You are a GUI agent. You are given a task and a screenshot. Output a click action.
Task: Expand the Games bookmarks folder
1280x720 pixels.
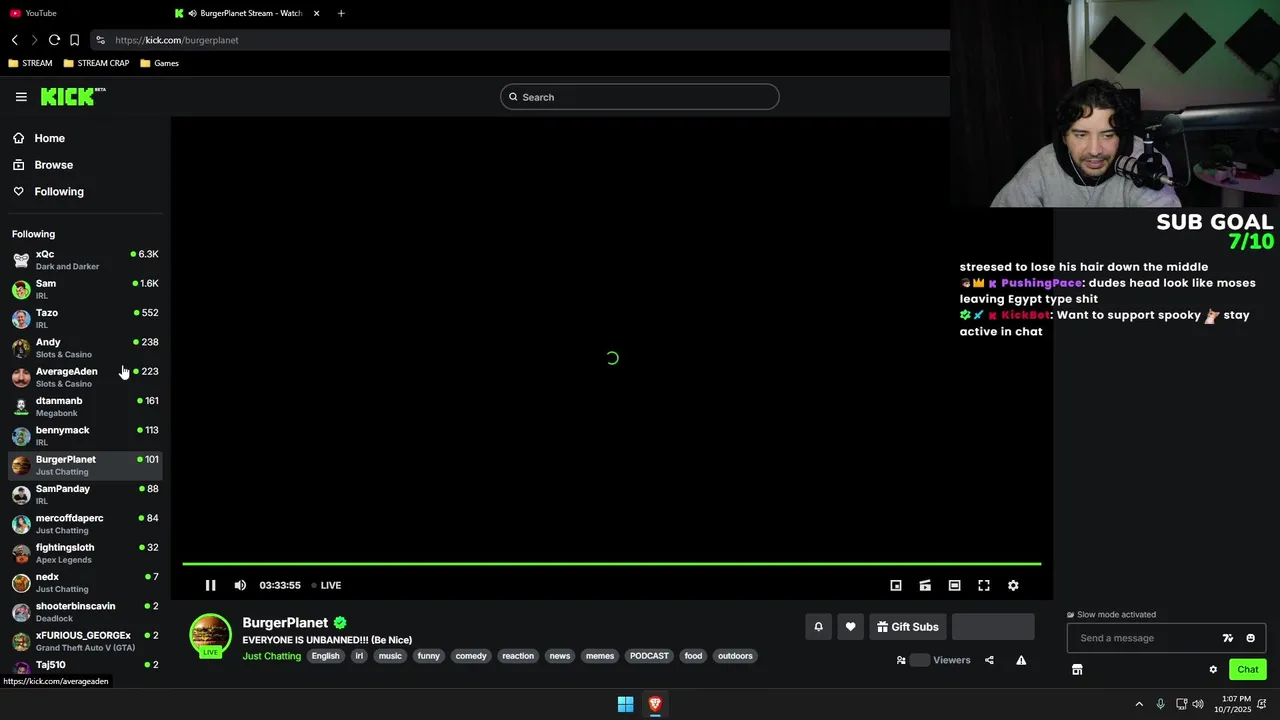point(160,63)
